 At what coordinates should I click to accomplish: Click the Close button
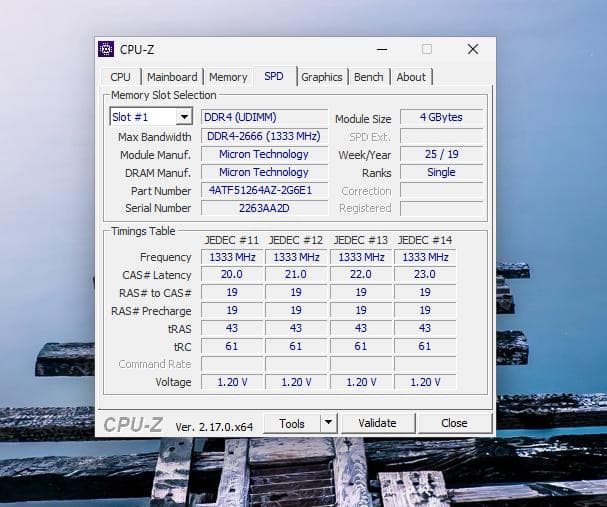pos(454,423)
